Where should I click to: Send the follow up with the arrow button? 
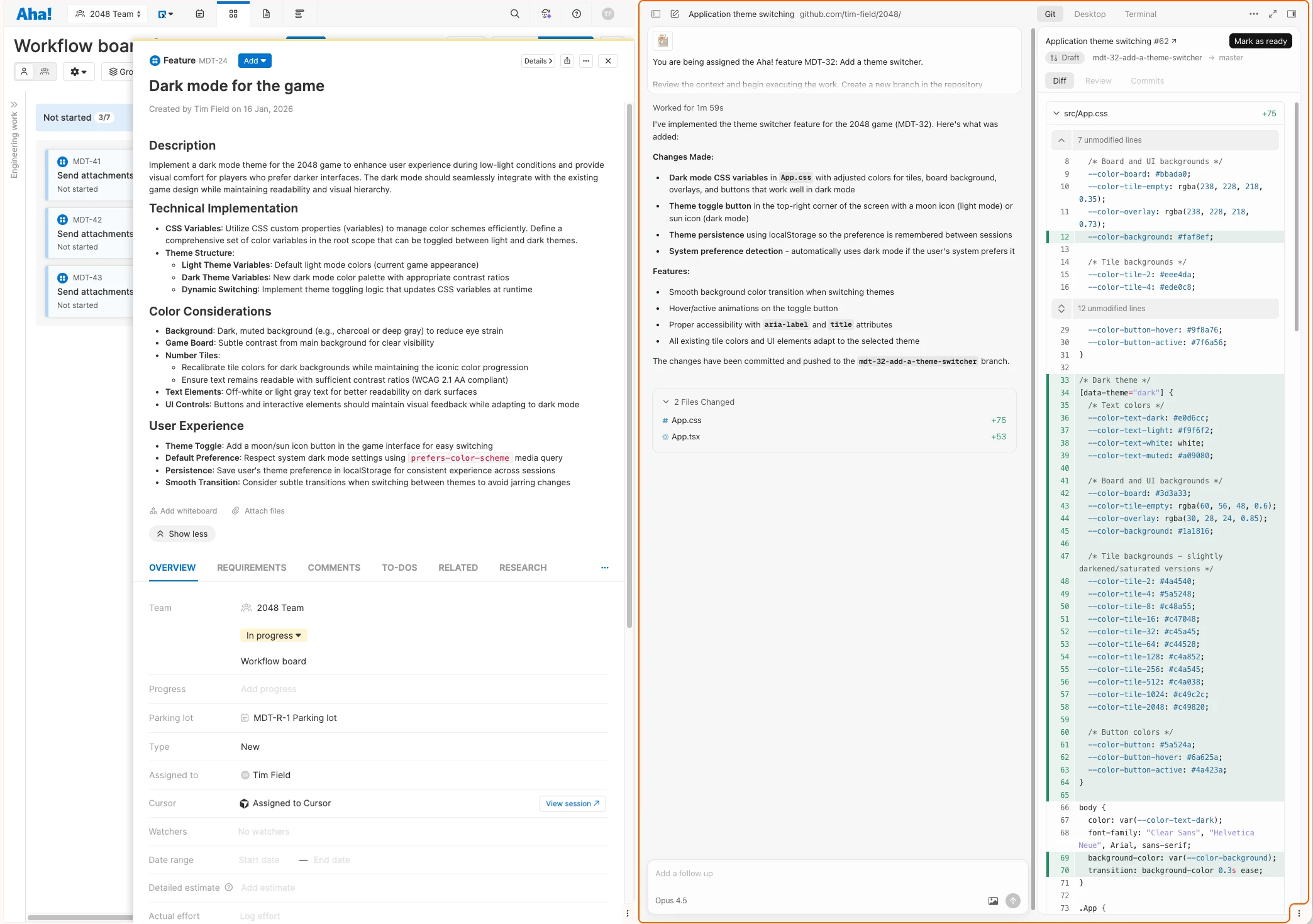(x=1012, y=900)
